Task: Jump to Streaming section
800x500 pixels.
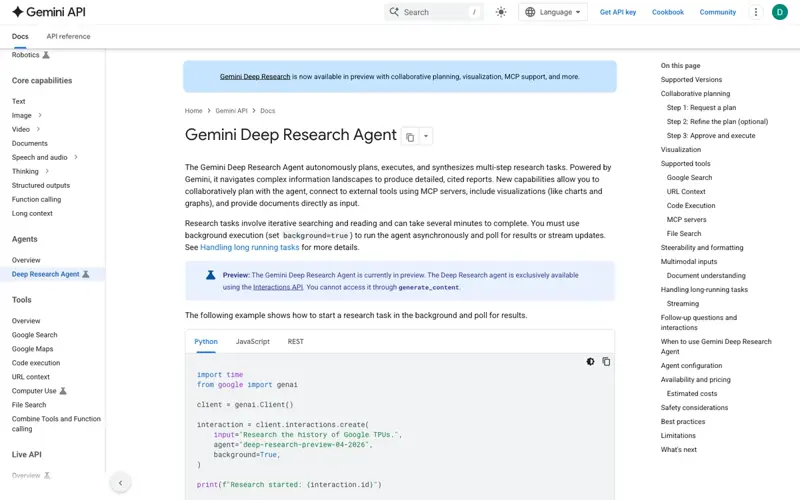Action: [683, 304]
